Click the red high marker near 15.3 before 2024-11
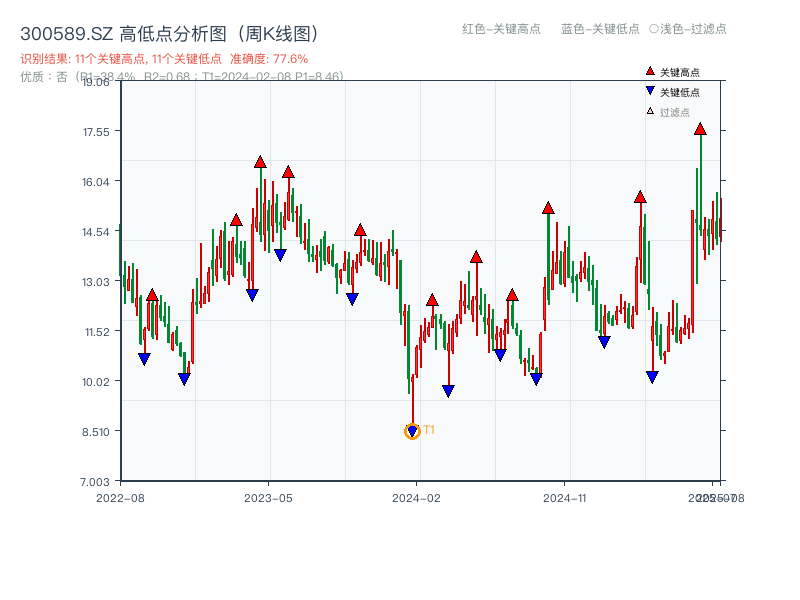Screen dimensions: 800x600 pyautogui.click(x=548, y=208)
